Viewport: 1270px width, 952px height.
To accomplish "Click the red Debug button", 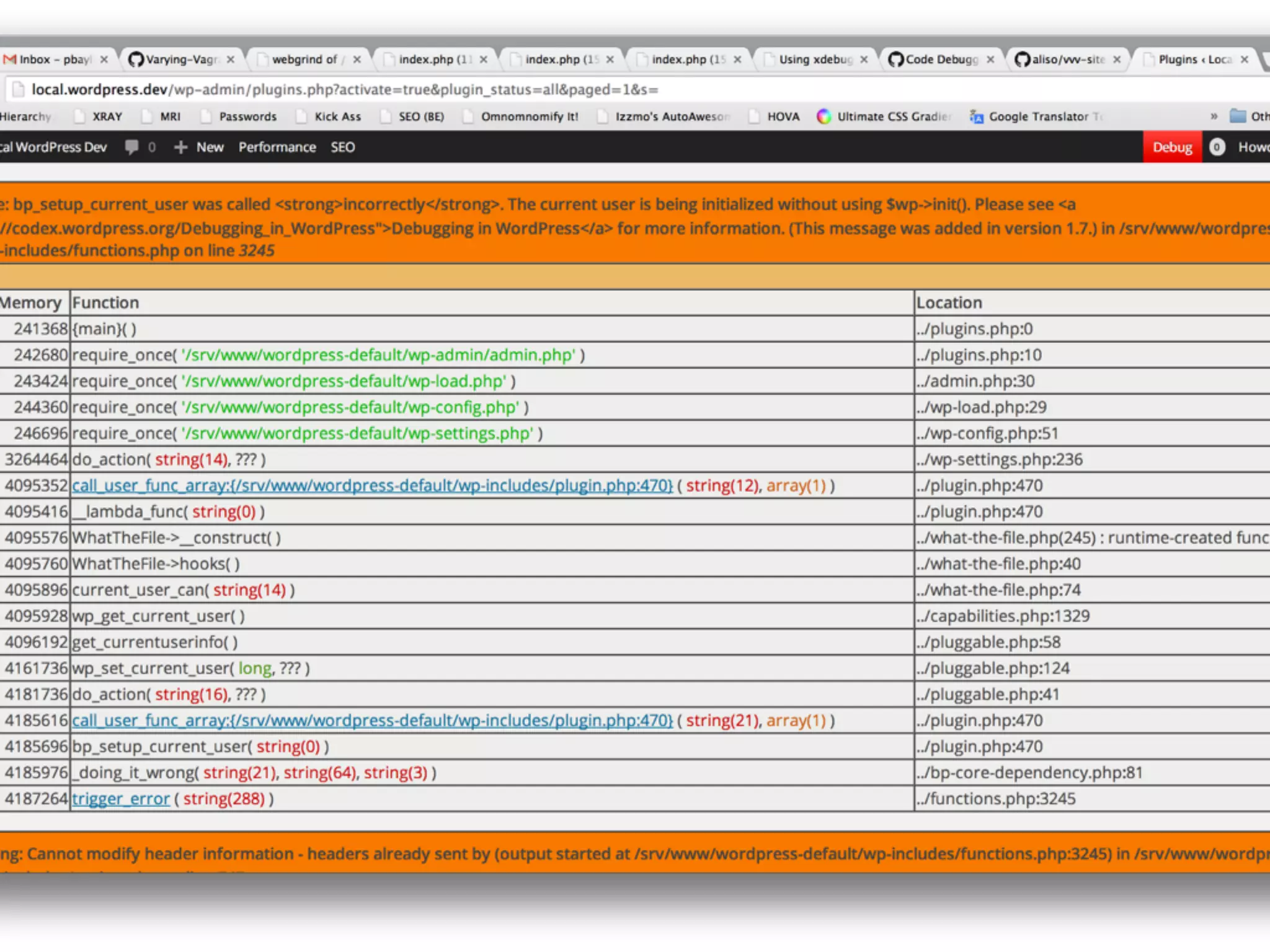I will [1173, 147].
